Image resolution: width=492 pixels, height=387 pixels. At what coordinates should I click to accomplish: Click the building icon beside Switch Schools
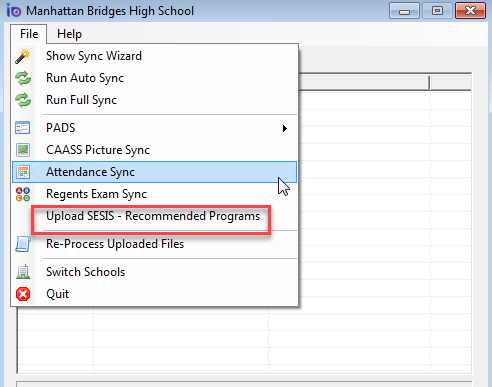click(23, 272)
